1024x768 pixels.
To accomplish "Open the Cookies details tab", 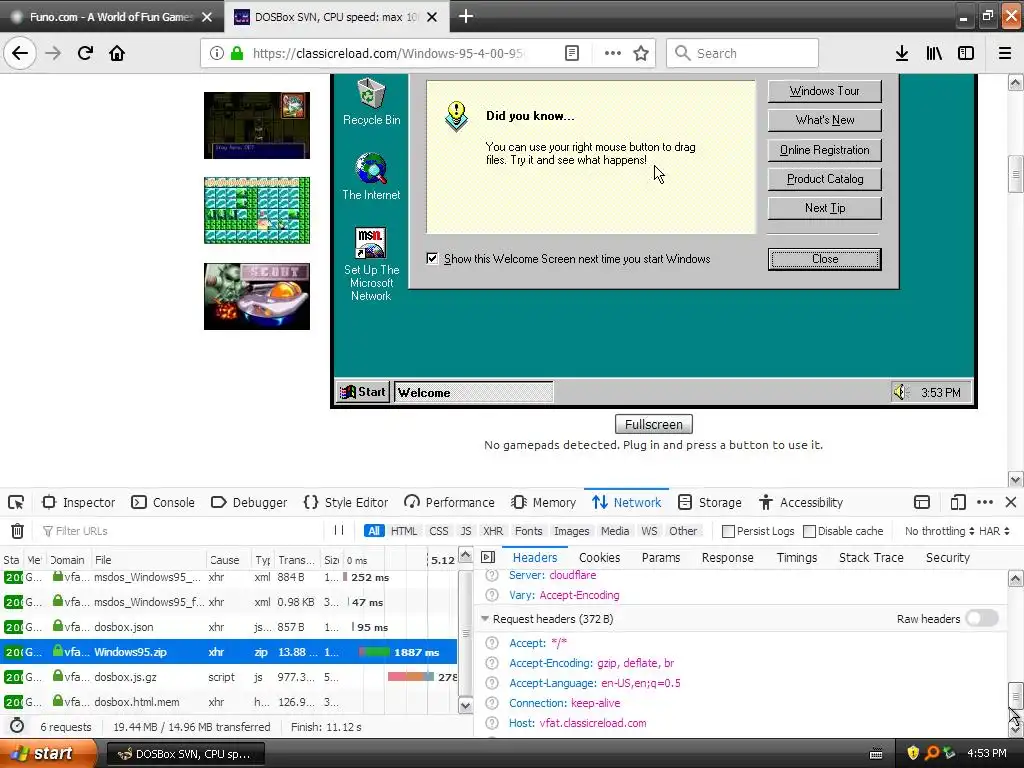I will coord(599,557).
